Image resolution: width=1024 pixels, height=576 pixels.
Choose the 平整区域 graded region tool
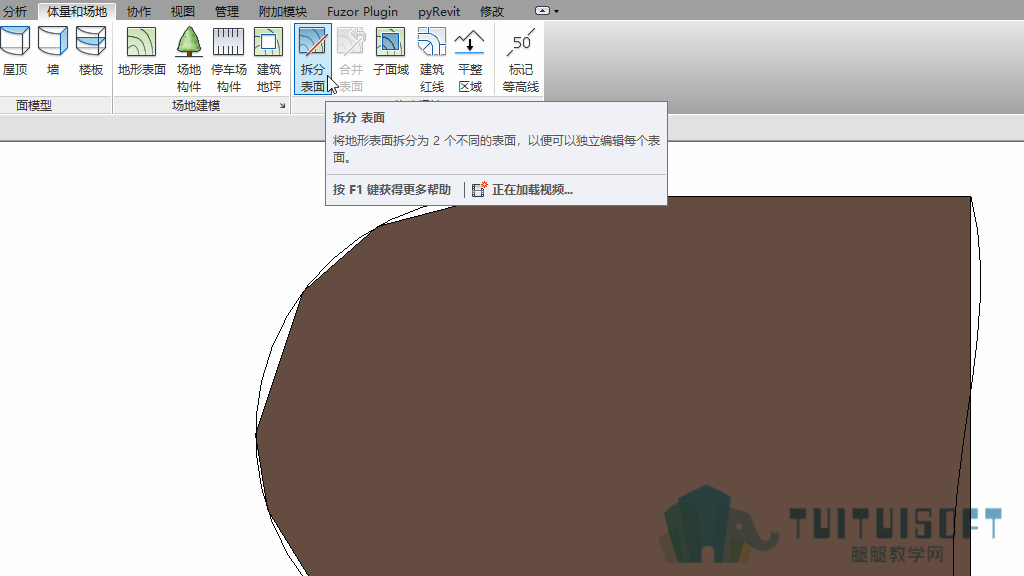pos(470,60)
